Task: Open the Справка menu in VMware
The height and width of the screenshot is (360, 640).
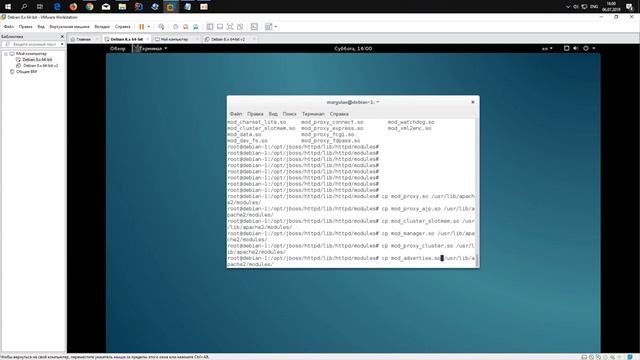Action: 122,27
